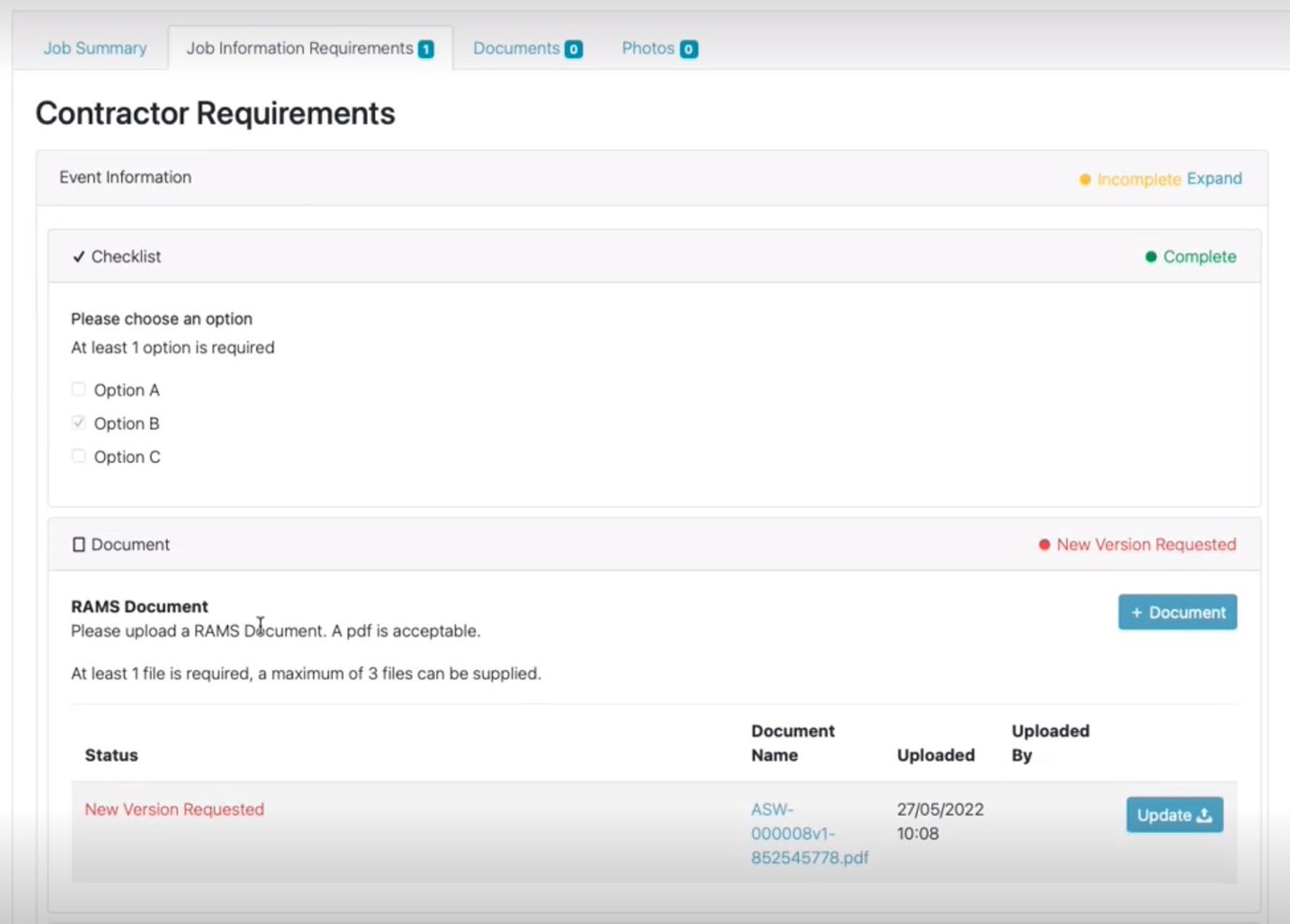Click the New Version Requested row status
Image resolution: width=1290 pixels, height=924 pixels.
(x=174, y=809)
